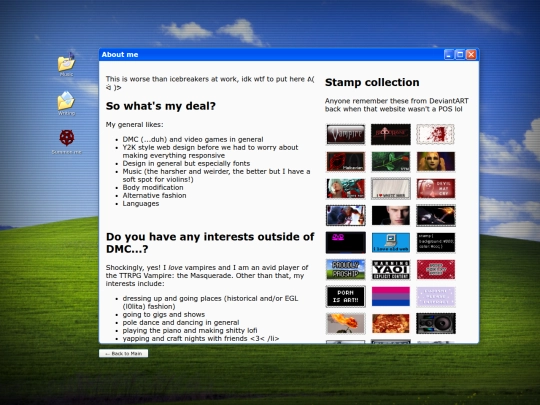
Task: Click 'Design in general but especially fonts'
Action: (186, 163)
